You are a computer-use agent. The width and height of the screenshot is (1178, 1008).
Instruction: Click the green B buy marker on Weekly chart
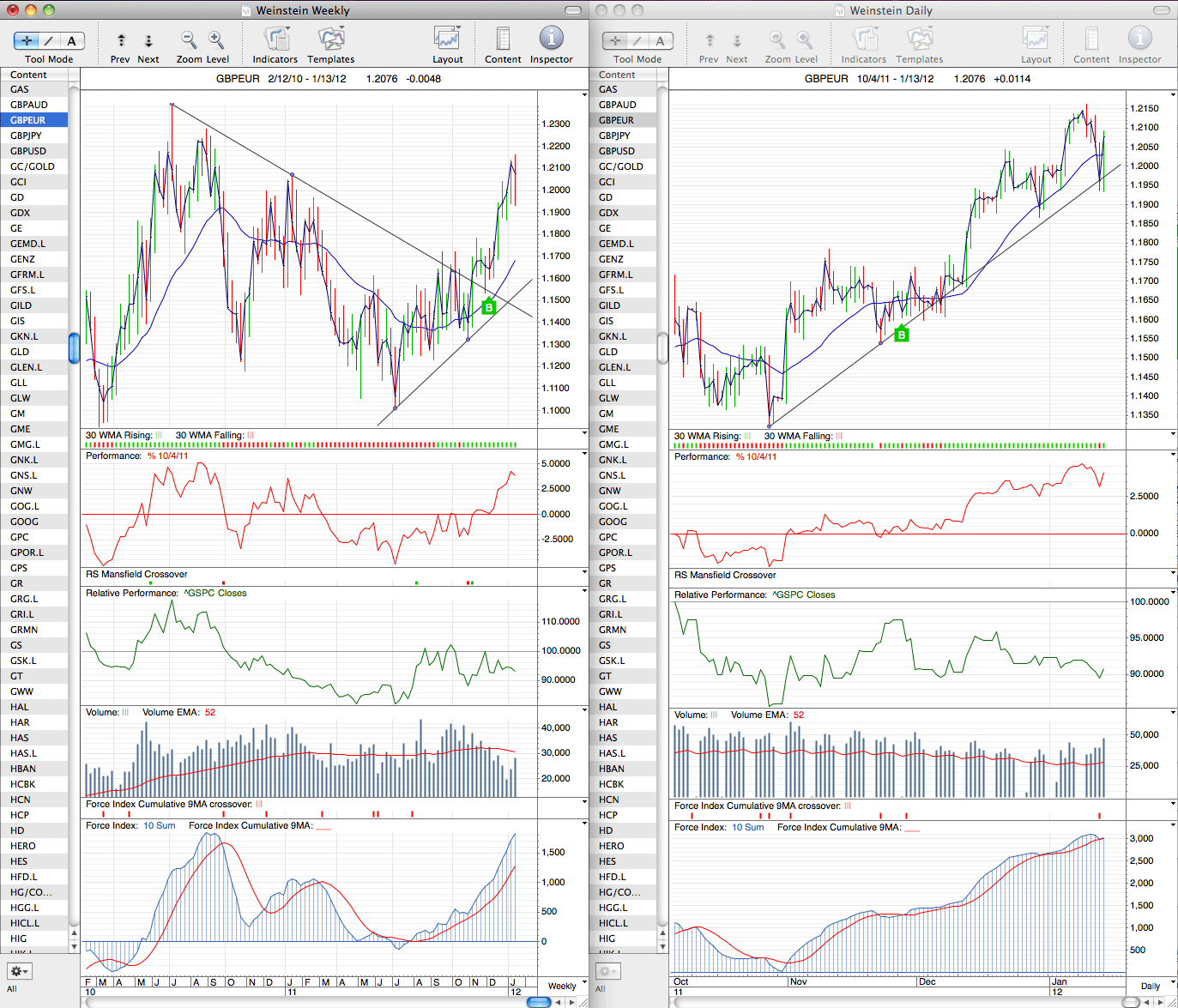(x=489, y=307)
